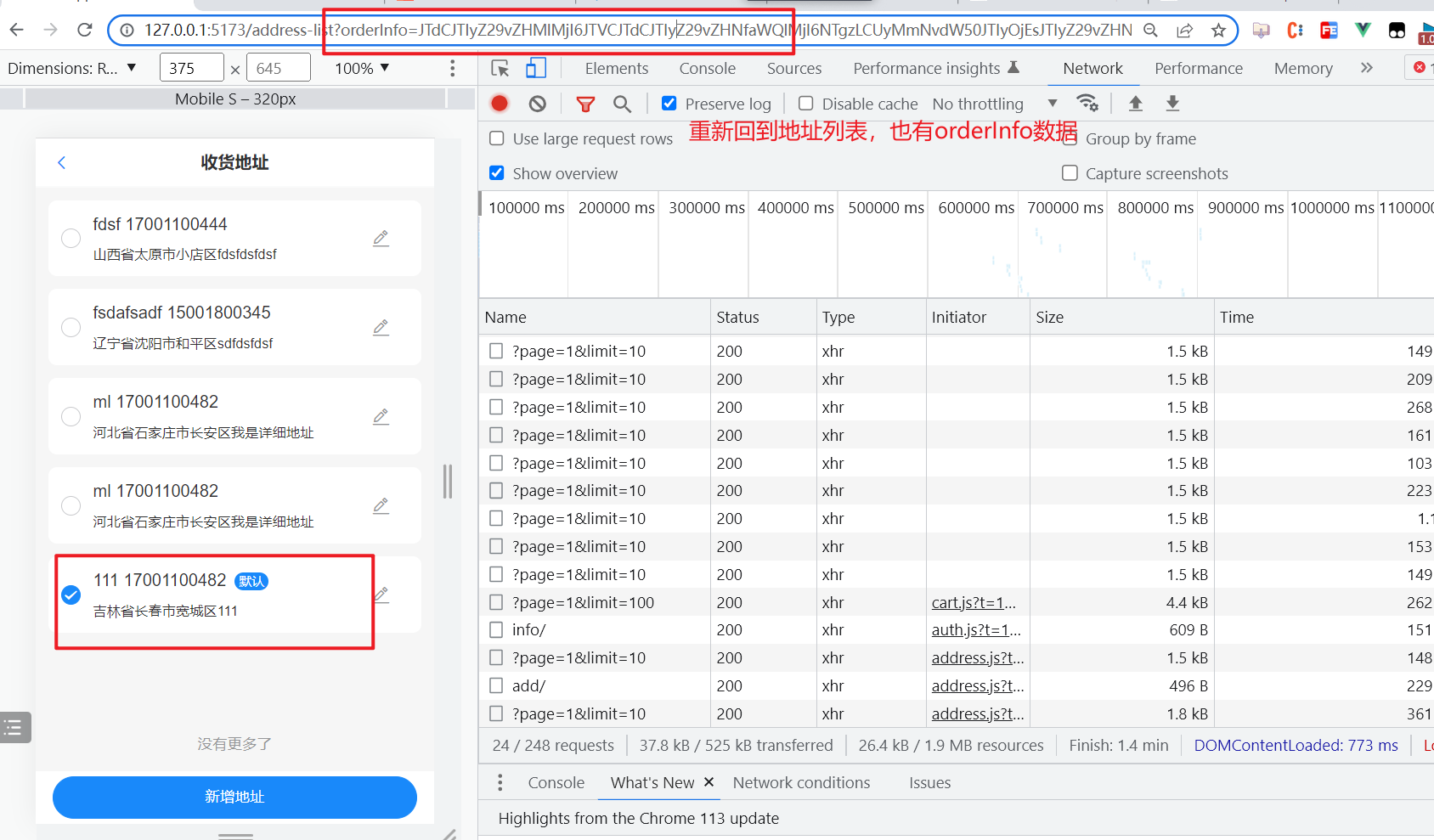Reload the page with refresh icon
Image resolution: width=1434 pixels, height=840 pixels.
click(84, 30)
